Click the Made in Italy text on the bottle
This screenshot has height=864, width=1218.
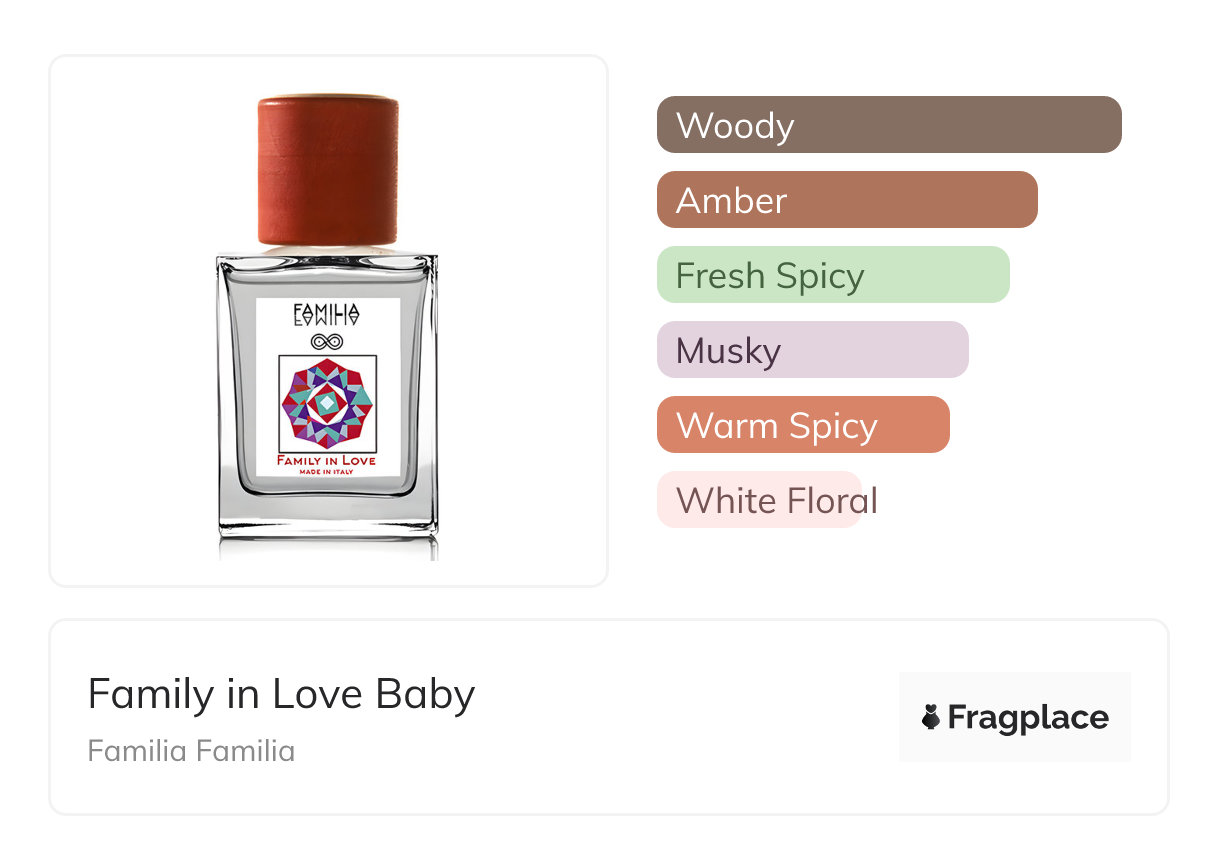(327, 471)
